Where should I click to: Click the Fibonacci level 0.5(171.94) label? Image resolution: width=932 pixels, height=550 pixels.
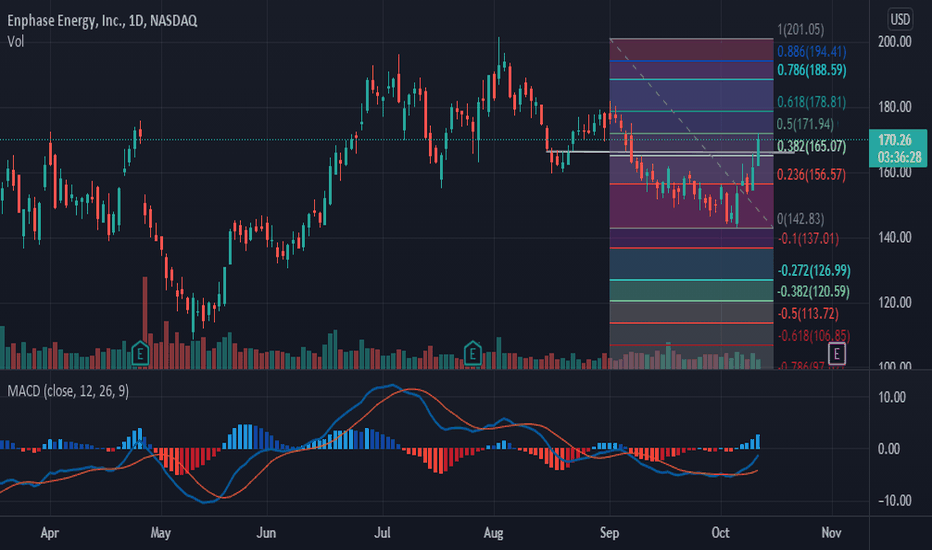pos(805,124)
